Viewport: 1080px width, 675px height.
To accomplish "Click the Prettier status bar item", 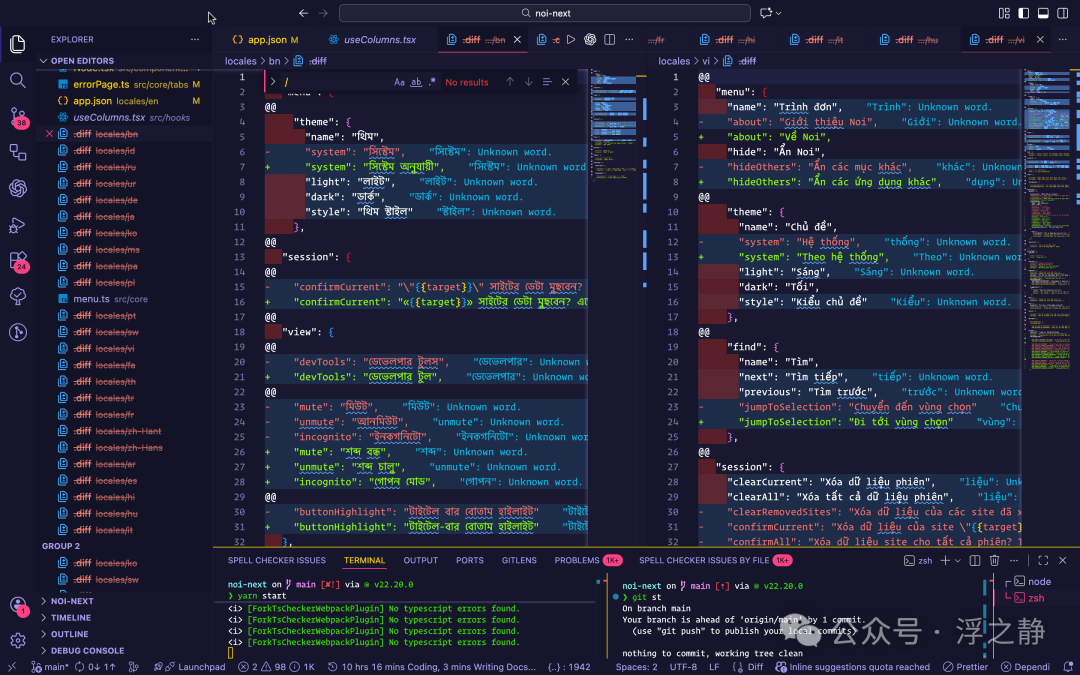I will pos(968,667).
